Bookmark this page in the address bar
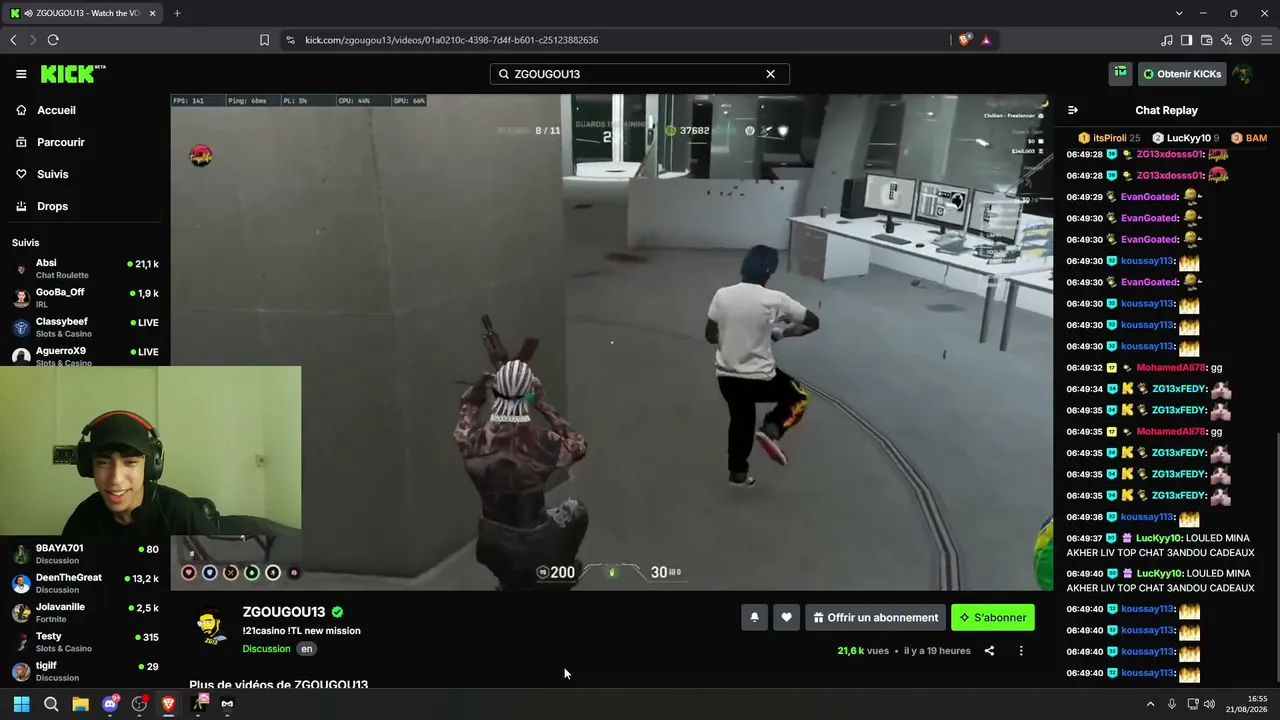 (x=264, y=40)
